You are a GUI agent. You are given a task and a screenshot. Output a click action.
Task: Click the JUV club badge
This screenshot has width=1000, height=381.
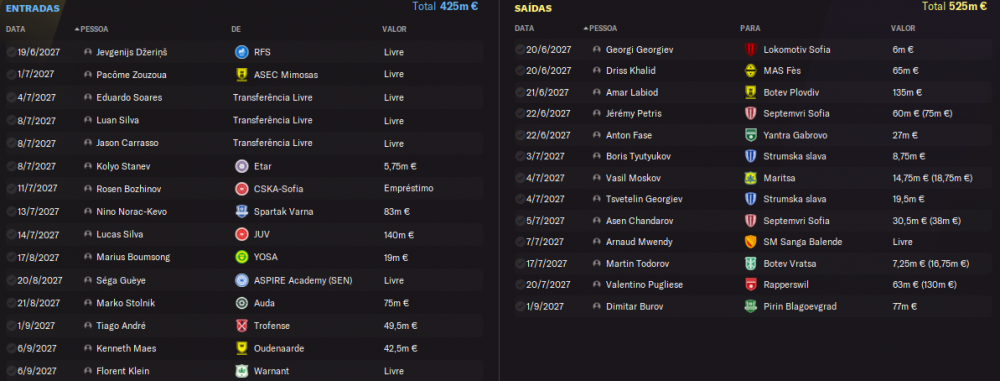(241, 234)
